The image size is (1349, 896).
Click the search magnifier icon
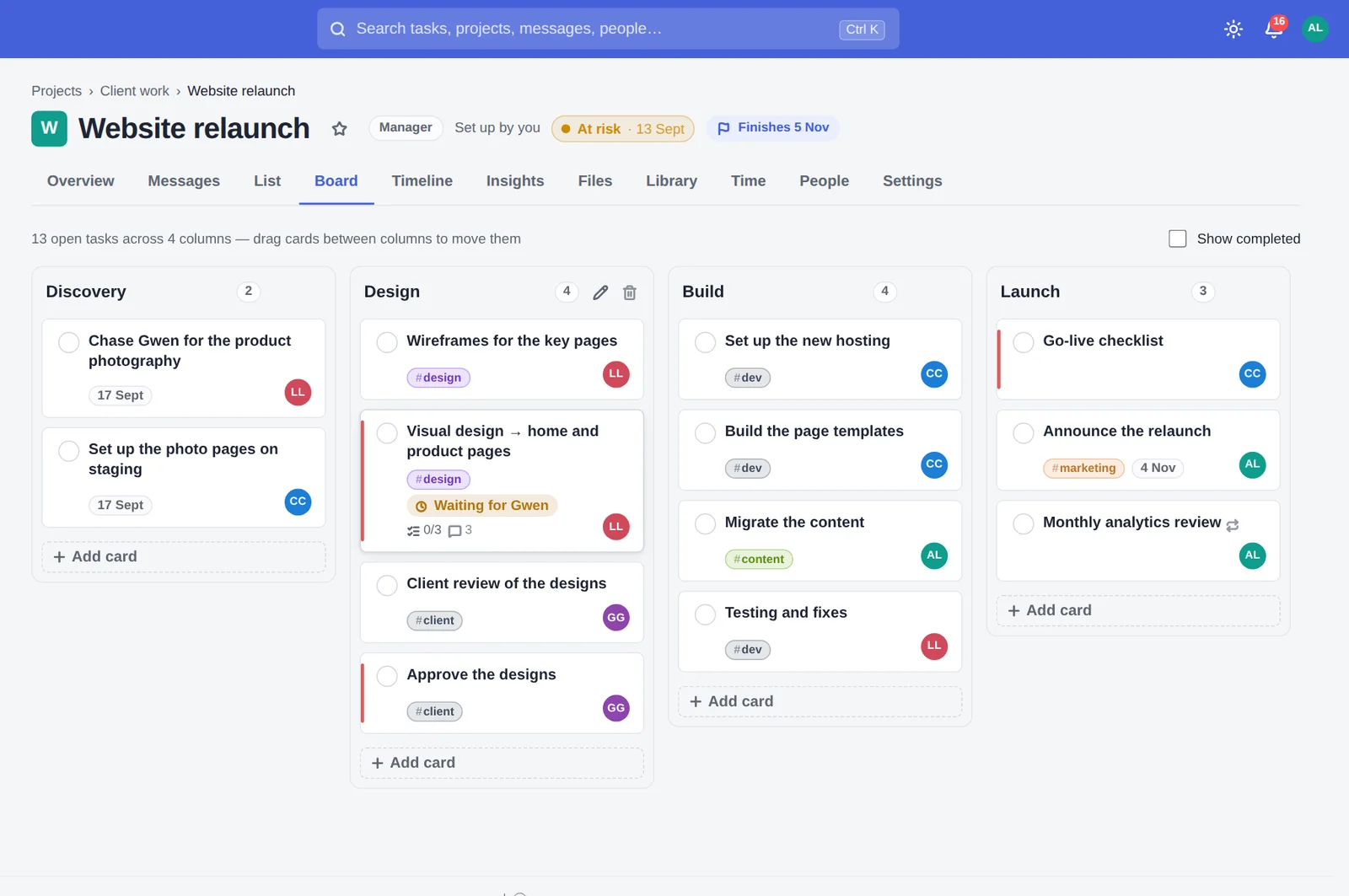337,29
